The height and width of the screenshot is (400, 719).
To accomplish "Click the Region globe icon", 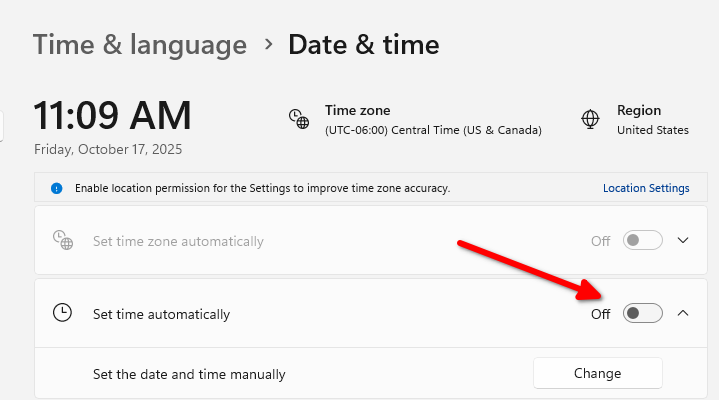I will click(590, 120).
